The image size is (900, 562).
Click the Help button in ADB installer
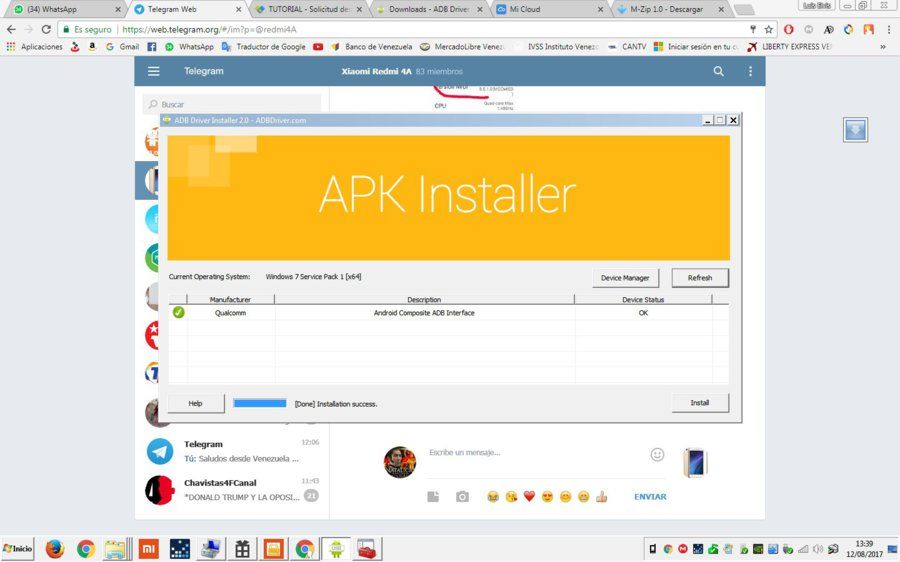pyautogui.click(x=195, y=404)
